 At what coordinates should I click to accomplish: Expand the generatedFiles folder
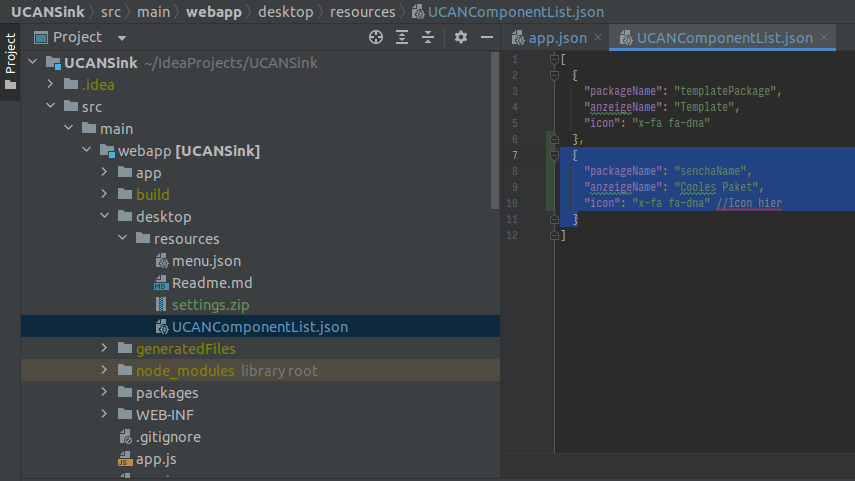(104, 348)
